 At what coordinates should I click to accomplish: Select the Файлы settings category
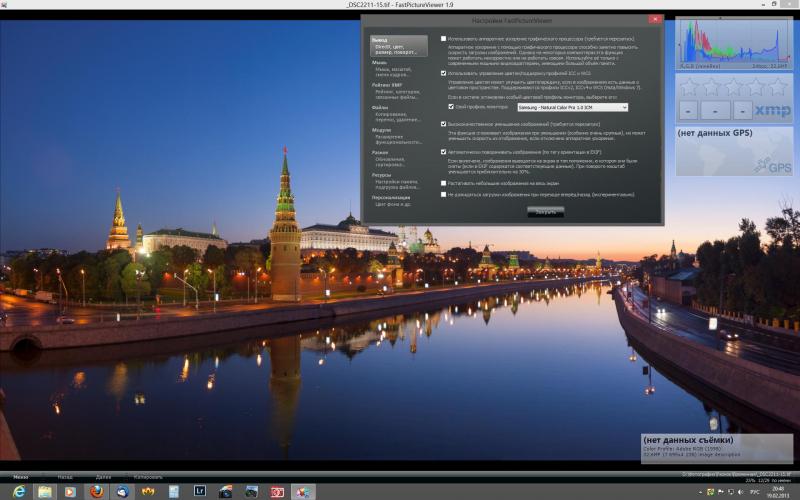[398, 114]
